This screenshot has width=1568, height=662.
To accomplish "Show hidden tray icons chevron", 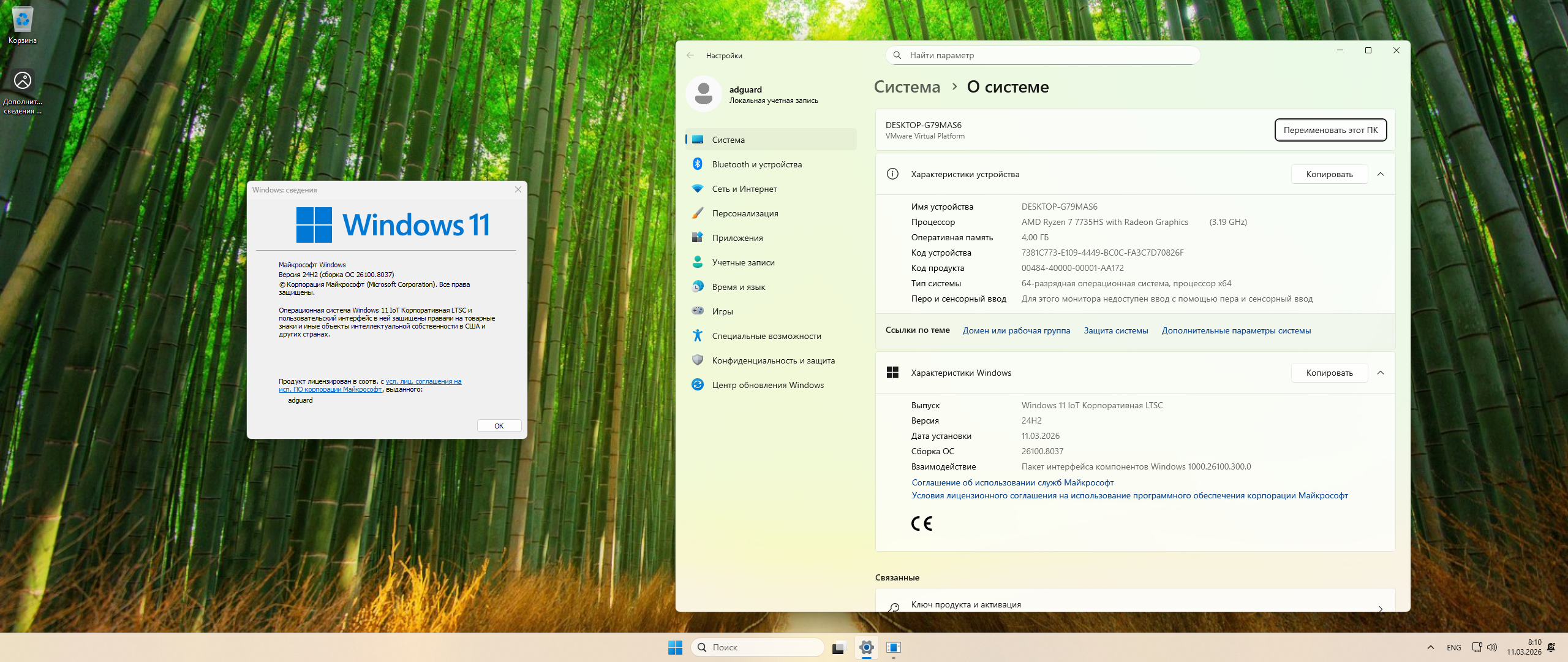I will [1431, 647].
